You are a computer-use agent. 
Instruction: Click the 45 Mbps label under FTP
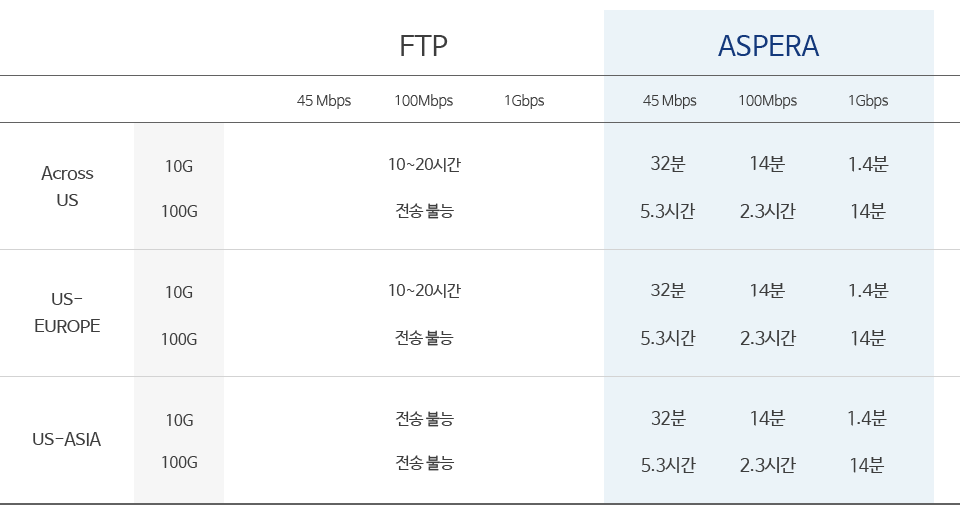(324, 100)
